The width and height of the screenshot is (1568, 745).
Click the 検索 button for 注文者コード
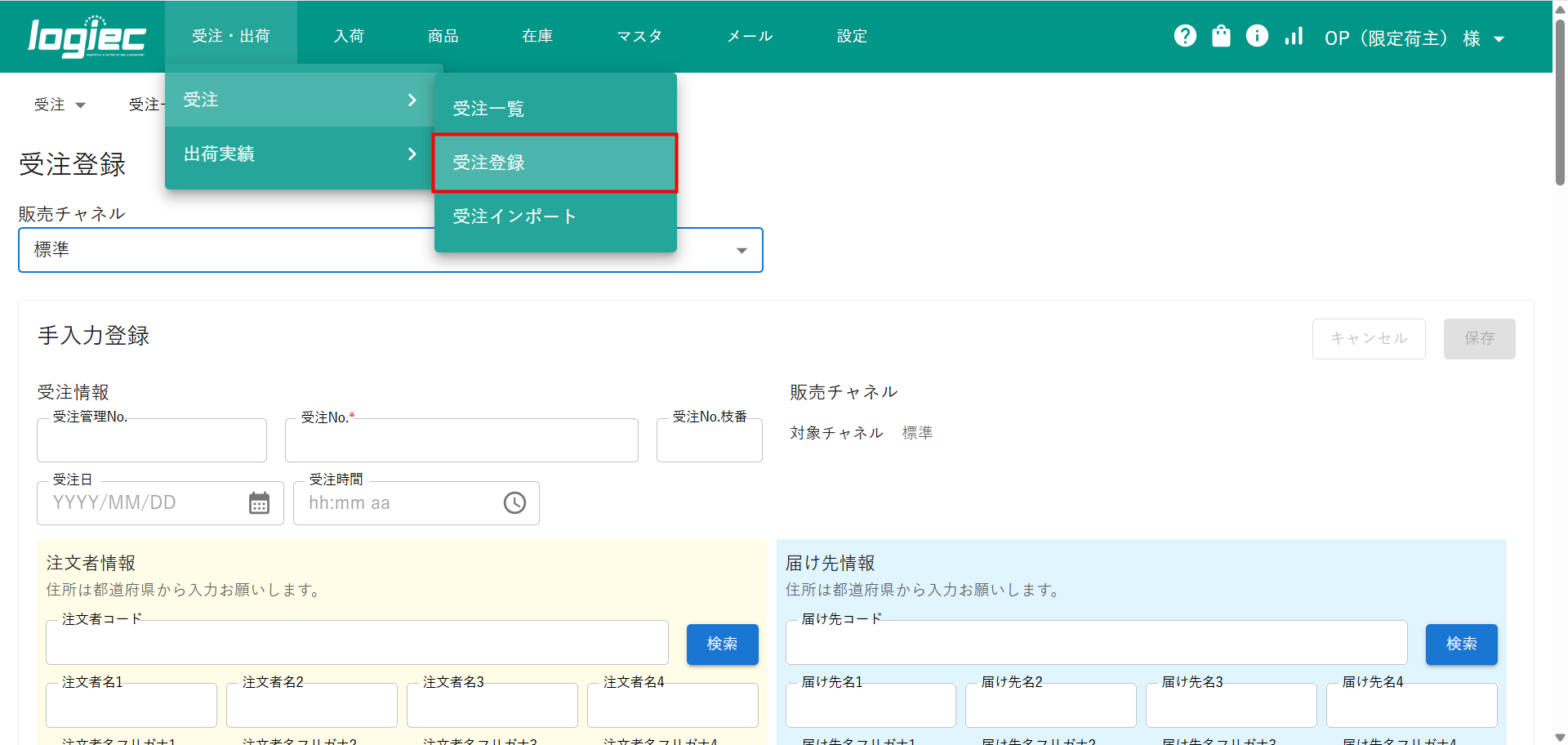pyautogui.click(x=722, y=644)
